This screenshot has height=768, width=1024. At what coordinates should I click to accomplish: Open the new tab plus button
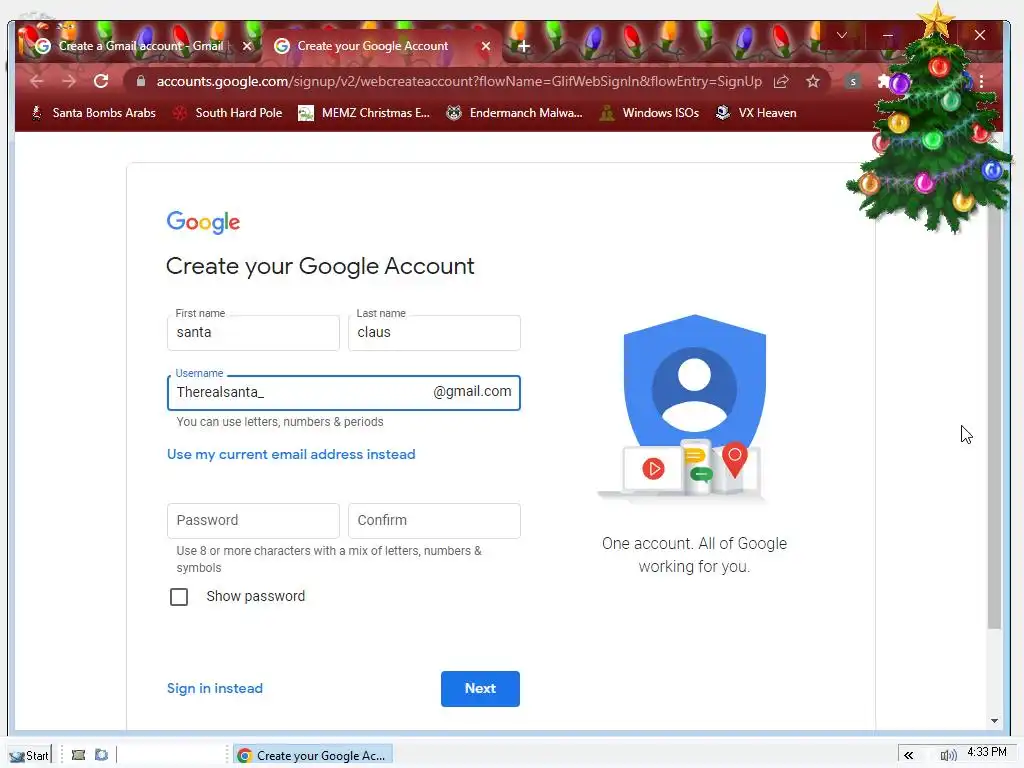tap(523, 46)
